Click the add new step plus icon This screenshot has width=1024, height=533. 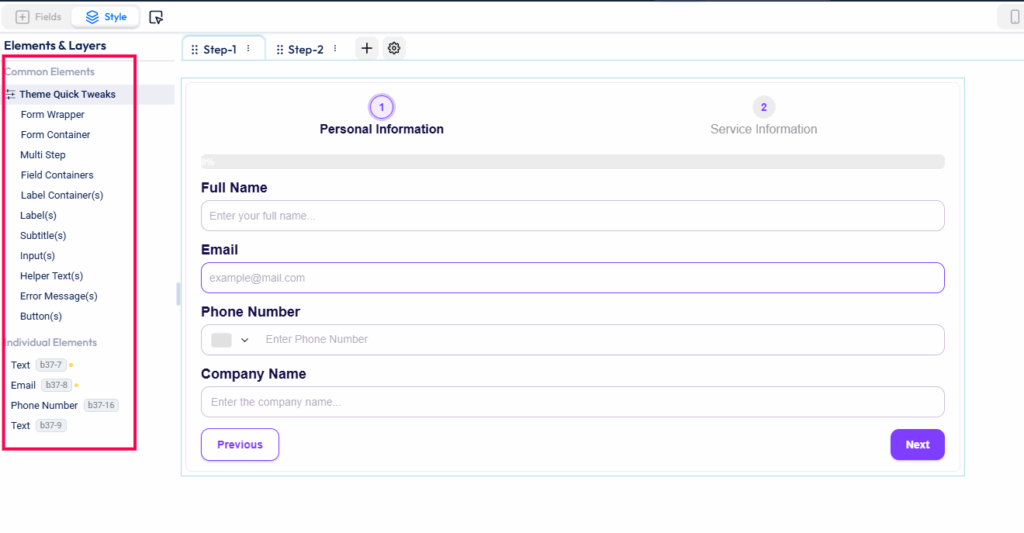click(x=367, y=48)
